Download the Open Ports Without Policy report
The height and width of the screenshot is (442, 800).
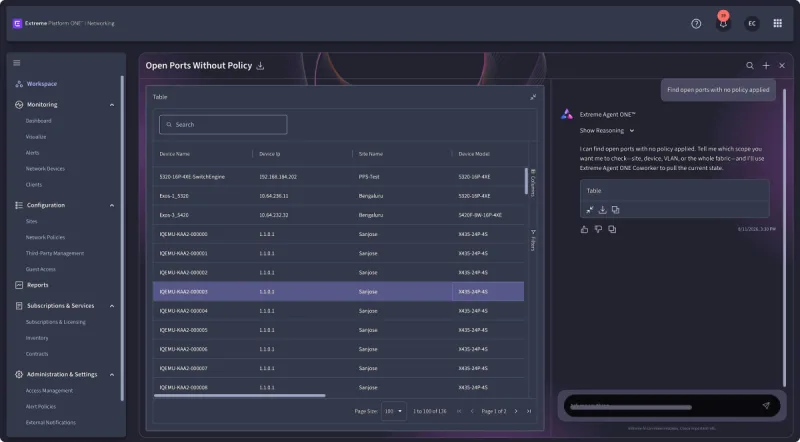[x=260, y=66]
